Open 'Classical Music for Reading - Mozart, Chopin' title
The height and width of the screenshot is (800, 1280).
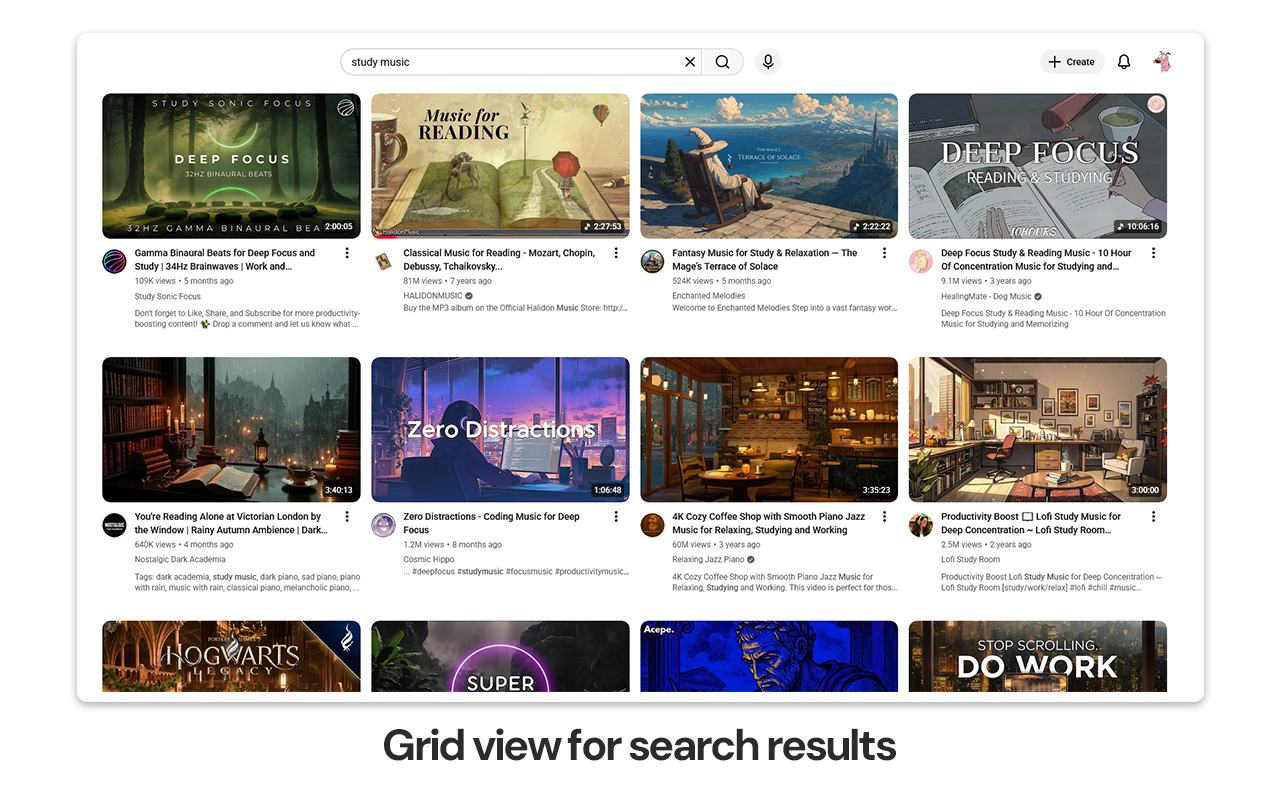coord(499,260)
